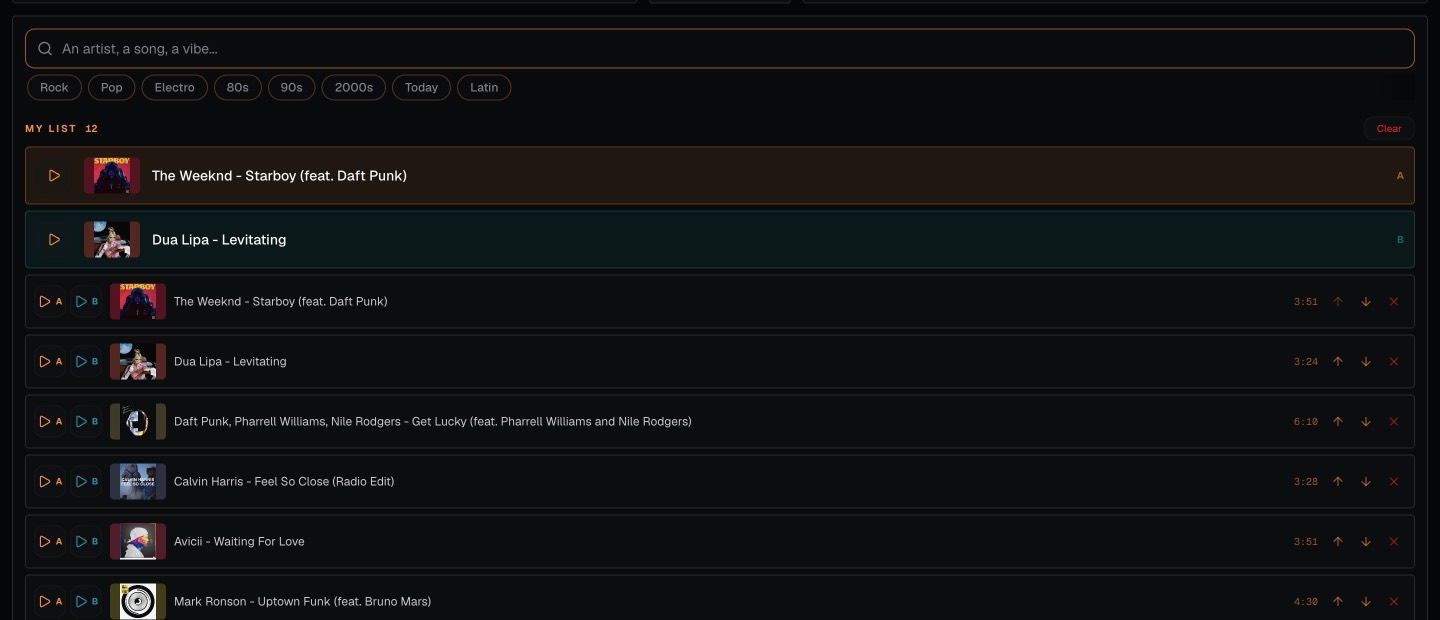Load Waiting For Love to deck B
Image resolution: width=1440 pixels, height=620 pixels.
tap(87, 542)
